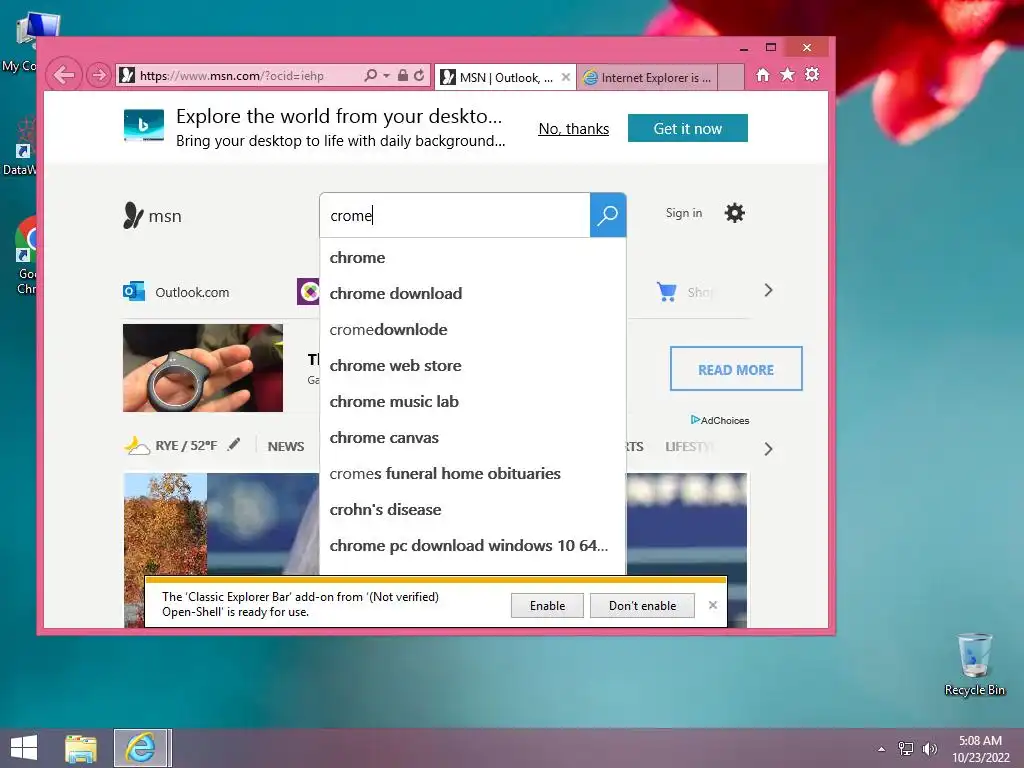Click the AdChoices link
This screenshot has height=768, width=1024.
pos(720,420)
